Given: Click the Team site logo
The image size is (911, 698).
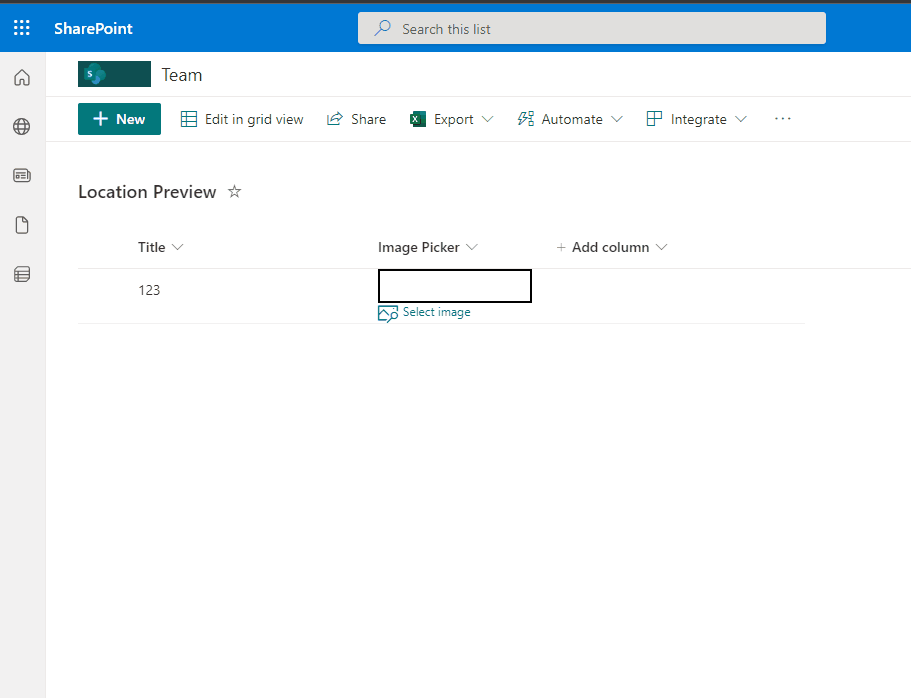Looking at the screenshot, I should 114,74.
